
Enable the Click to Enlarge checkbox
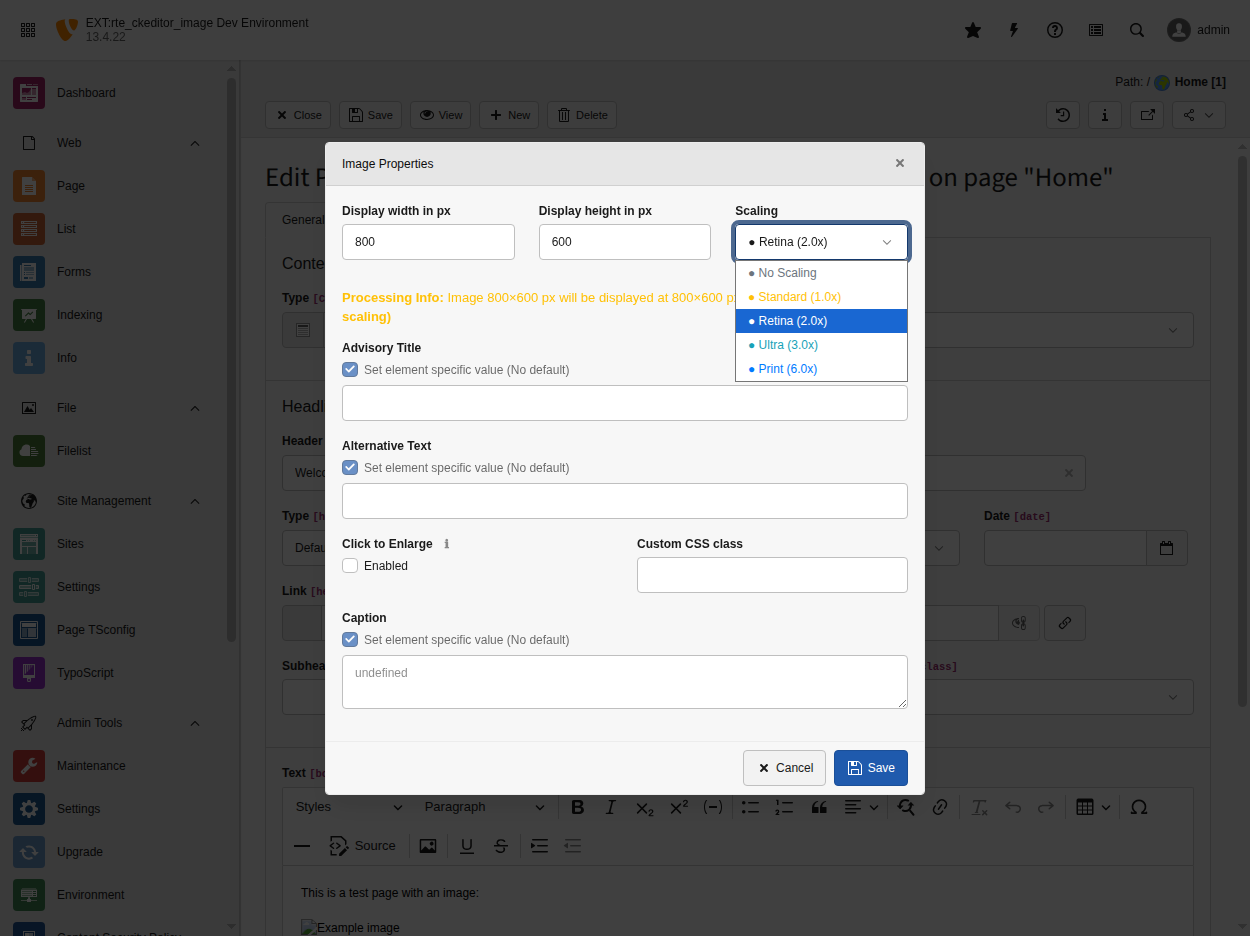pyautogui.click(x=350, y=566)
